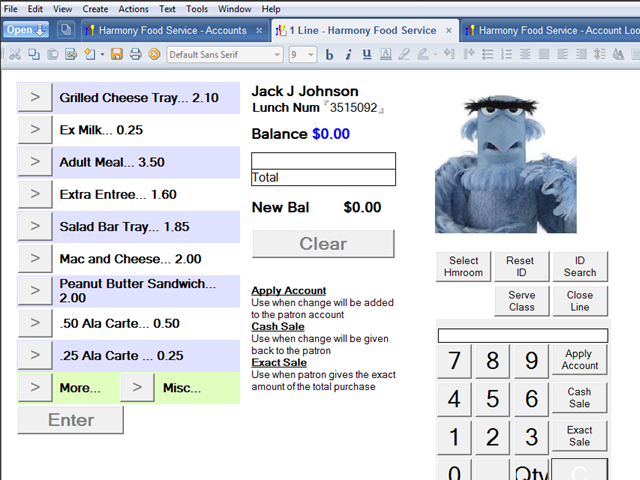Click the Serve Class button
Viewport: 640px width, 480px height.
(x=522, y=301)
